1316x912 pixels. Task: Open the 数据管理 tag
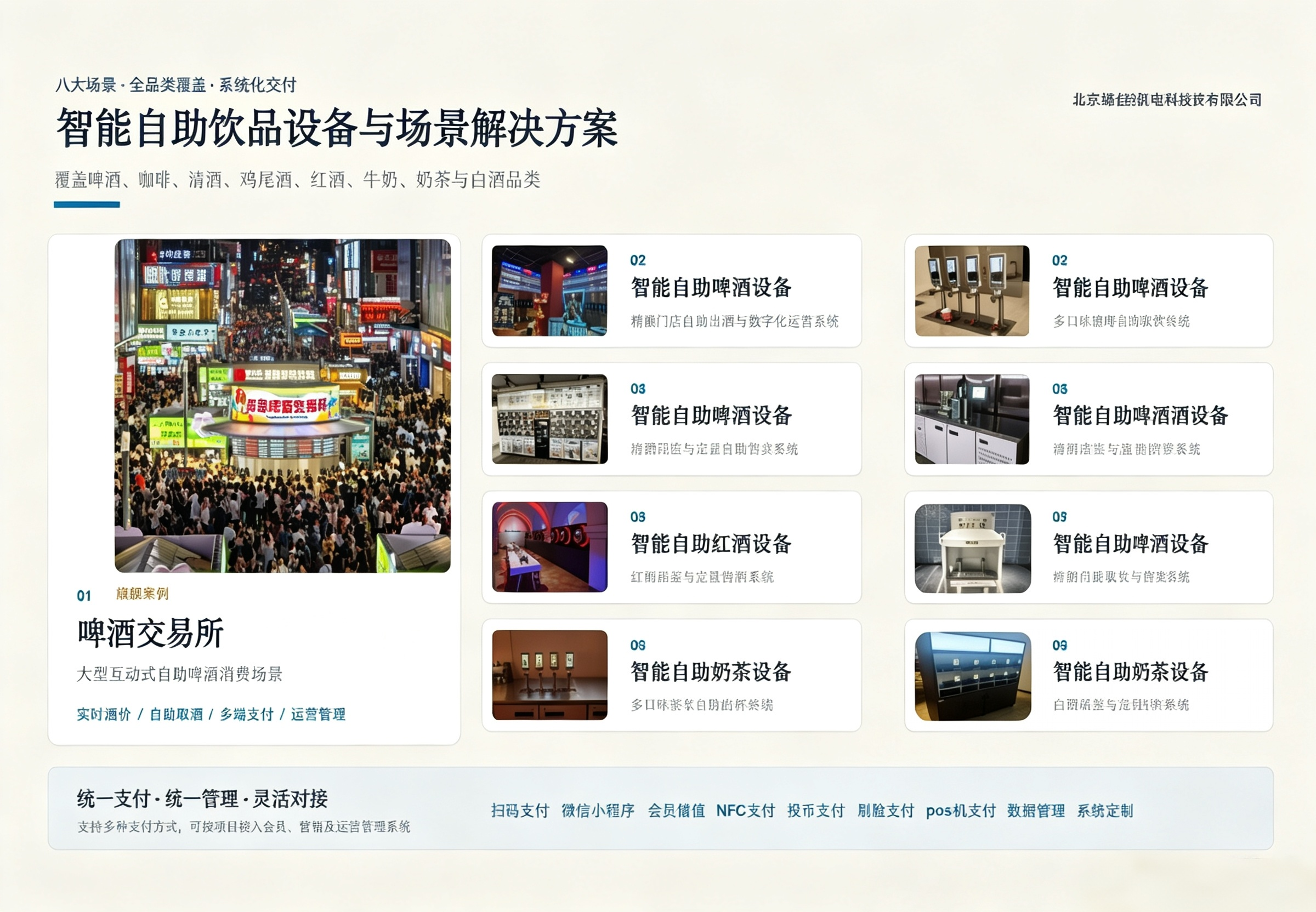pyautogui.click(x=1036, y=810)
